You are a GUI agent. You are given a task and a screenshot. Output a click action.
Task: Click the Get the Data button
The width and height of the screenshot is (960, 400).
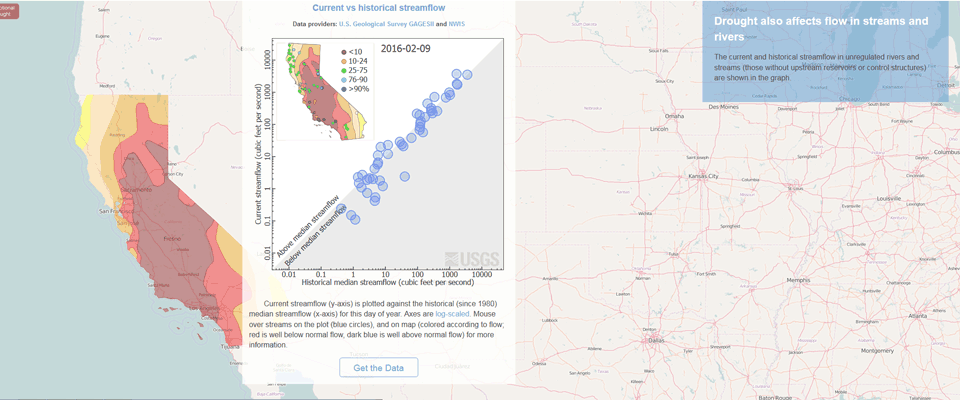[x=379, y=368]
